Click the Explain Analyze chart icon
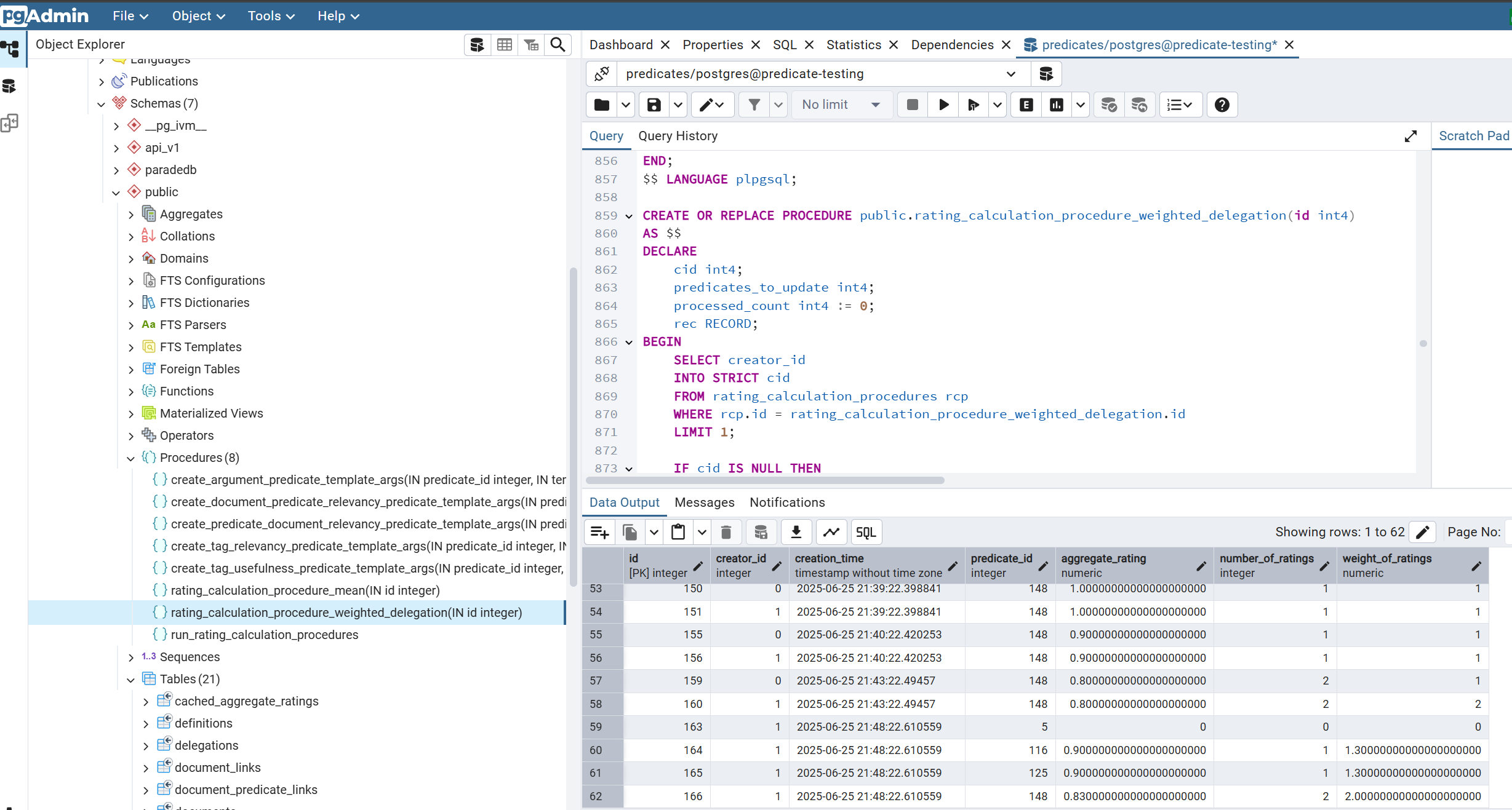The height and width of the screenshot is (810, 1512). [x=1056, y=105]
